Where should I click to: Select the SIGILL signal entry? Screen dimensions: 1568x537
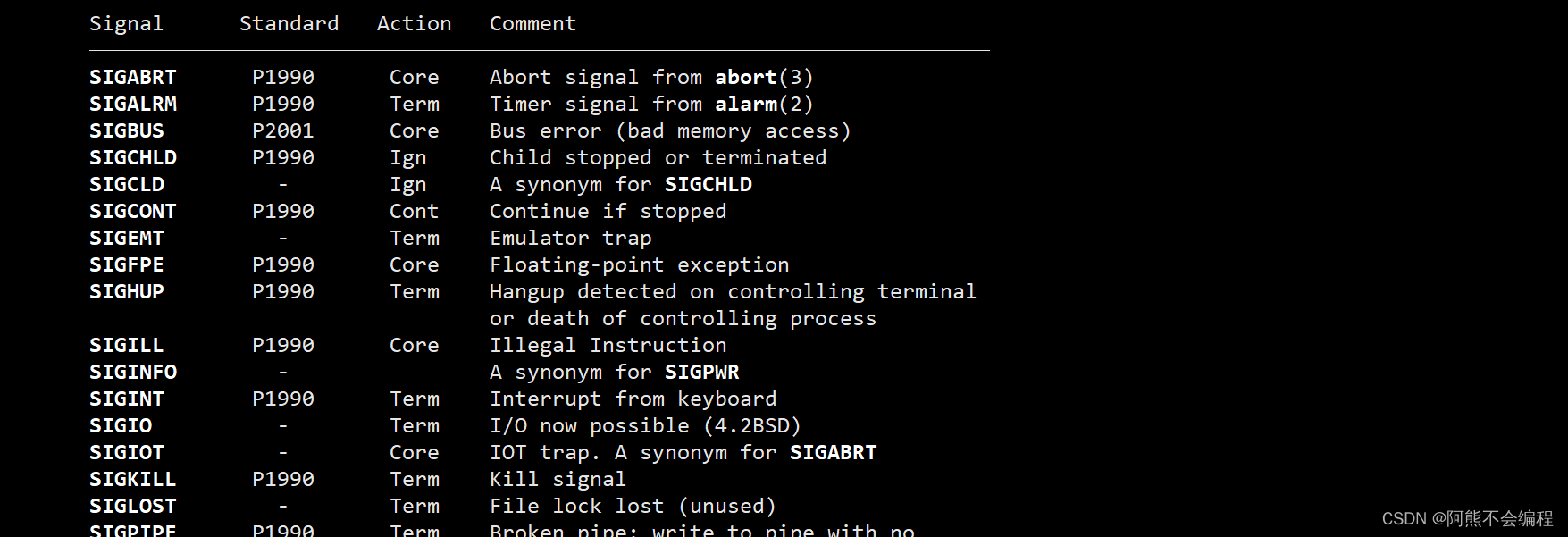point(127,346)
